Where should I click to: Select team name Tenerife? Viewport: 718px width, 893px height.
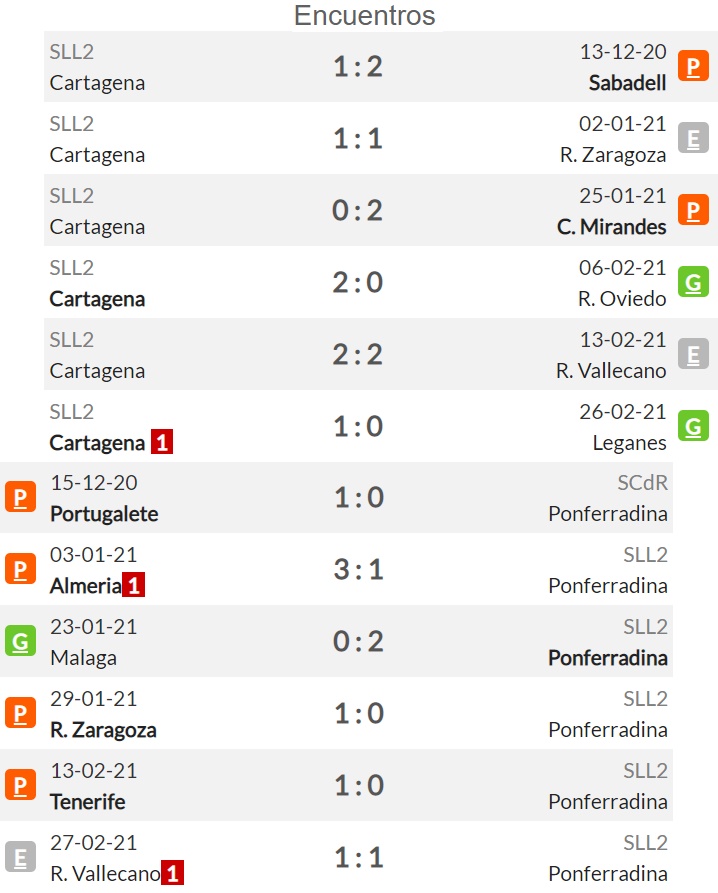[x=88, y=802]
